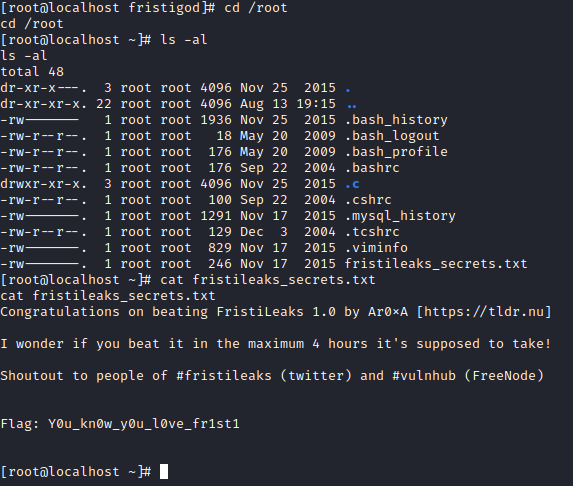Click the blue .c directory entry

[x=352, y=184]
